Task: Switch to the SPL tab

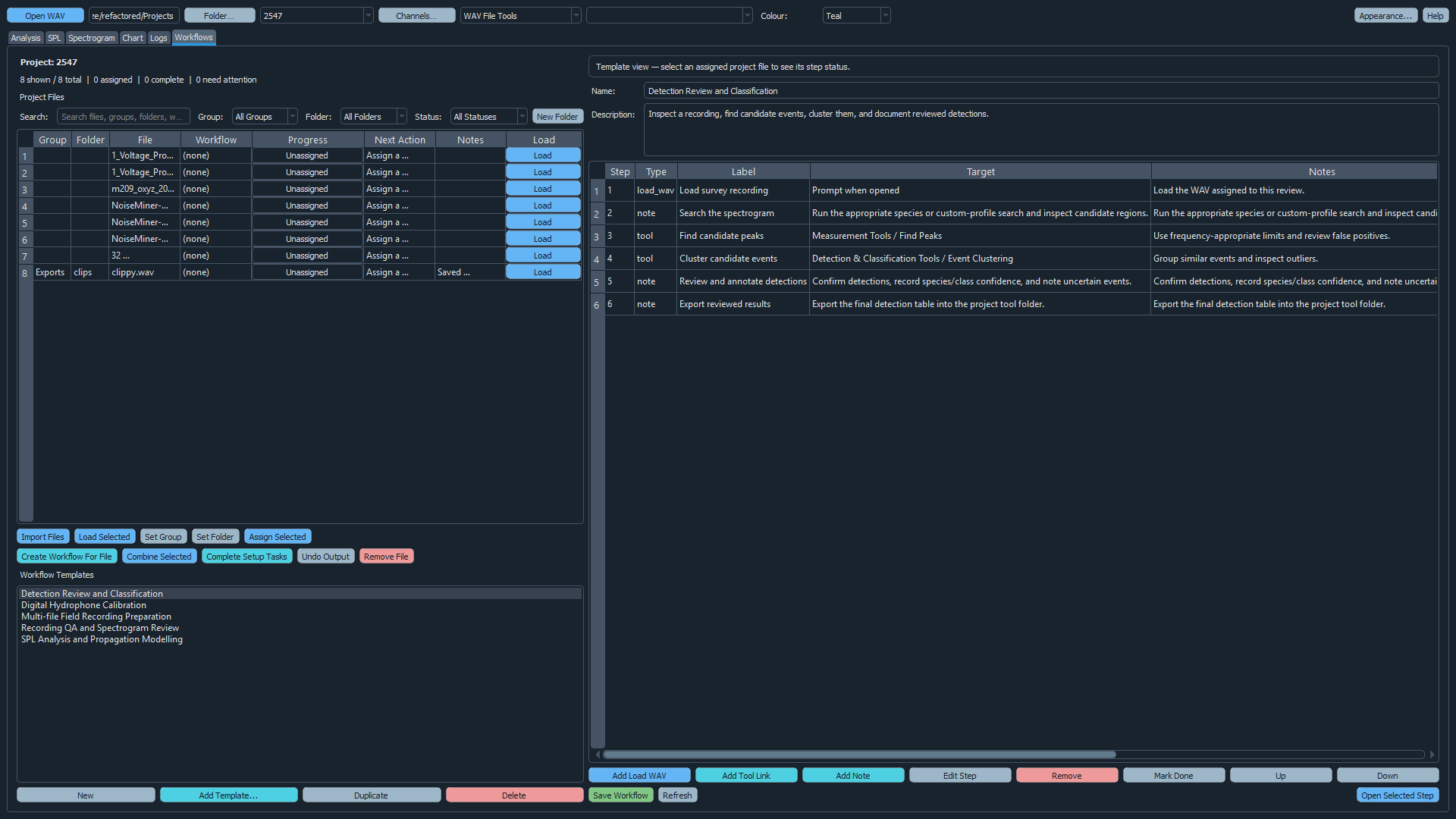Action: coord(55,38)
